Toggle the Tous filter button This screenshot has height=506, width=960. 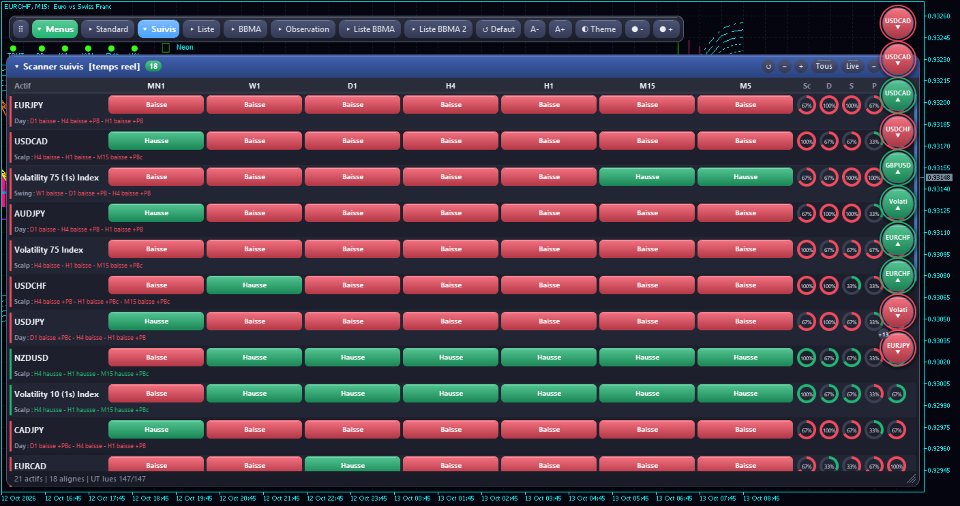(x=823, y=66)
